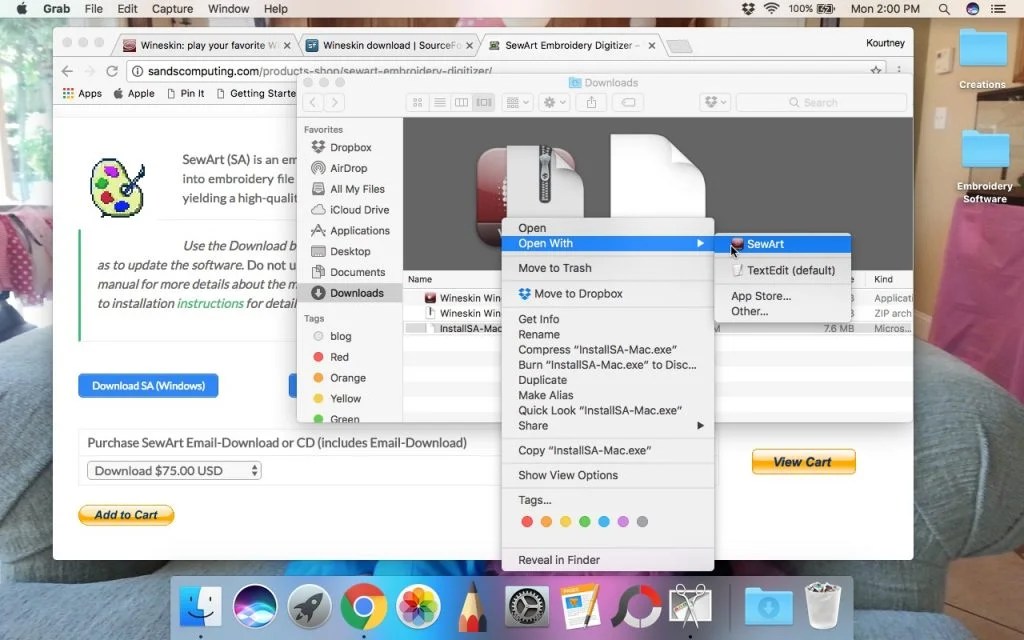Click the Edit Tags button in the toolbar

click(x=630, y=102)
